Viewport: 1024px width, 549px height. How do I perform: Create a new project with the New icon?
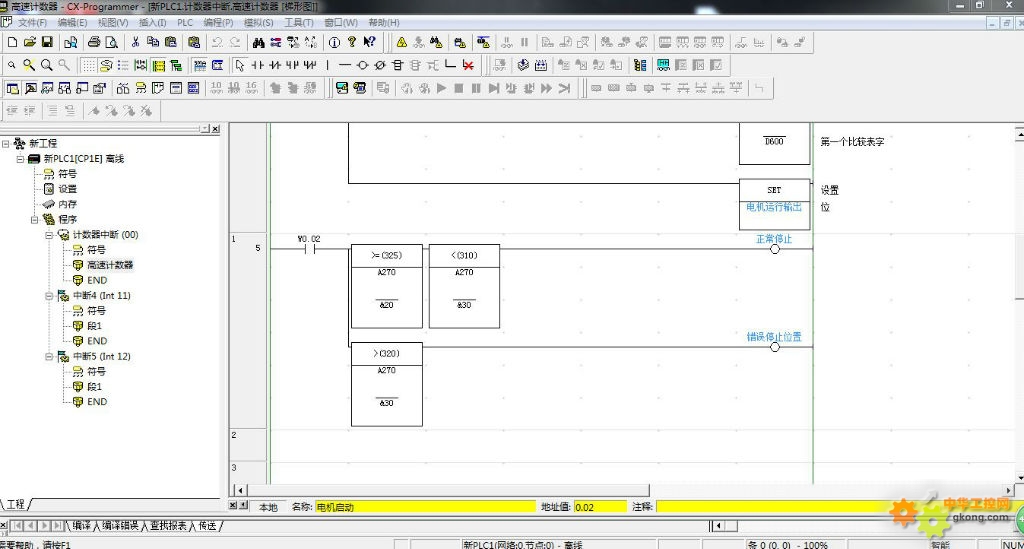[x=12, y=42]
